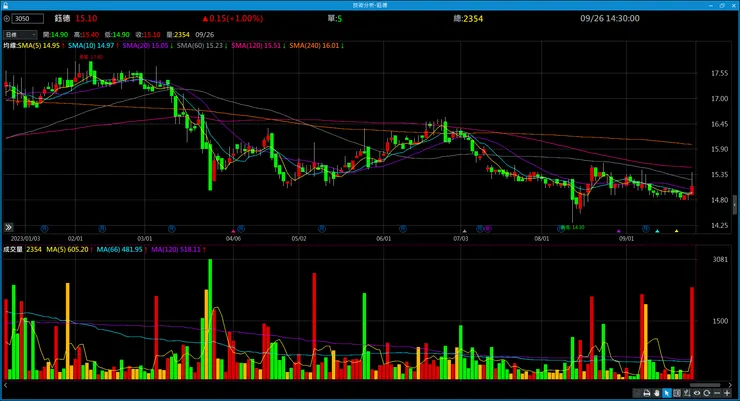740x401 pixels.
Task: Click the change value ▲0.15(+1.00%)
Action: click(x=233, y=18)
